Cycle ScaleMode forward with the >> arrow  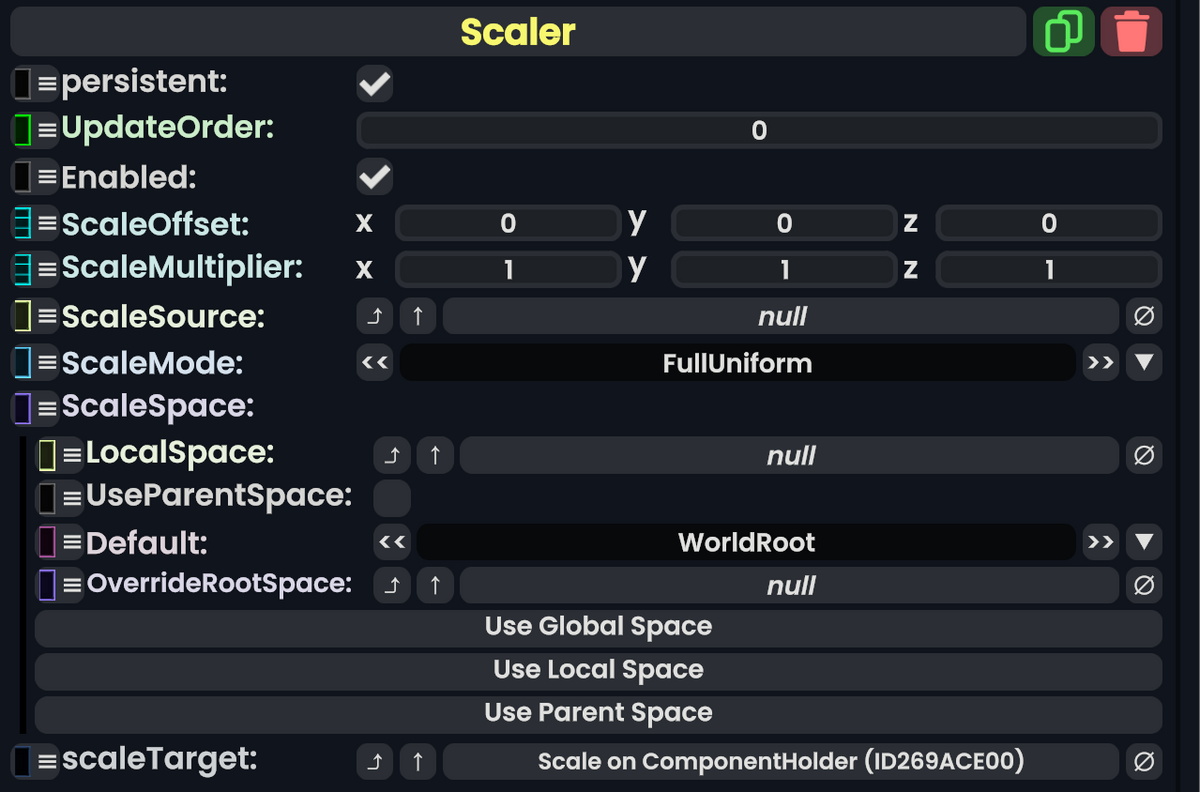point(1100,363)
